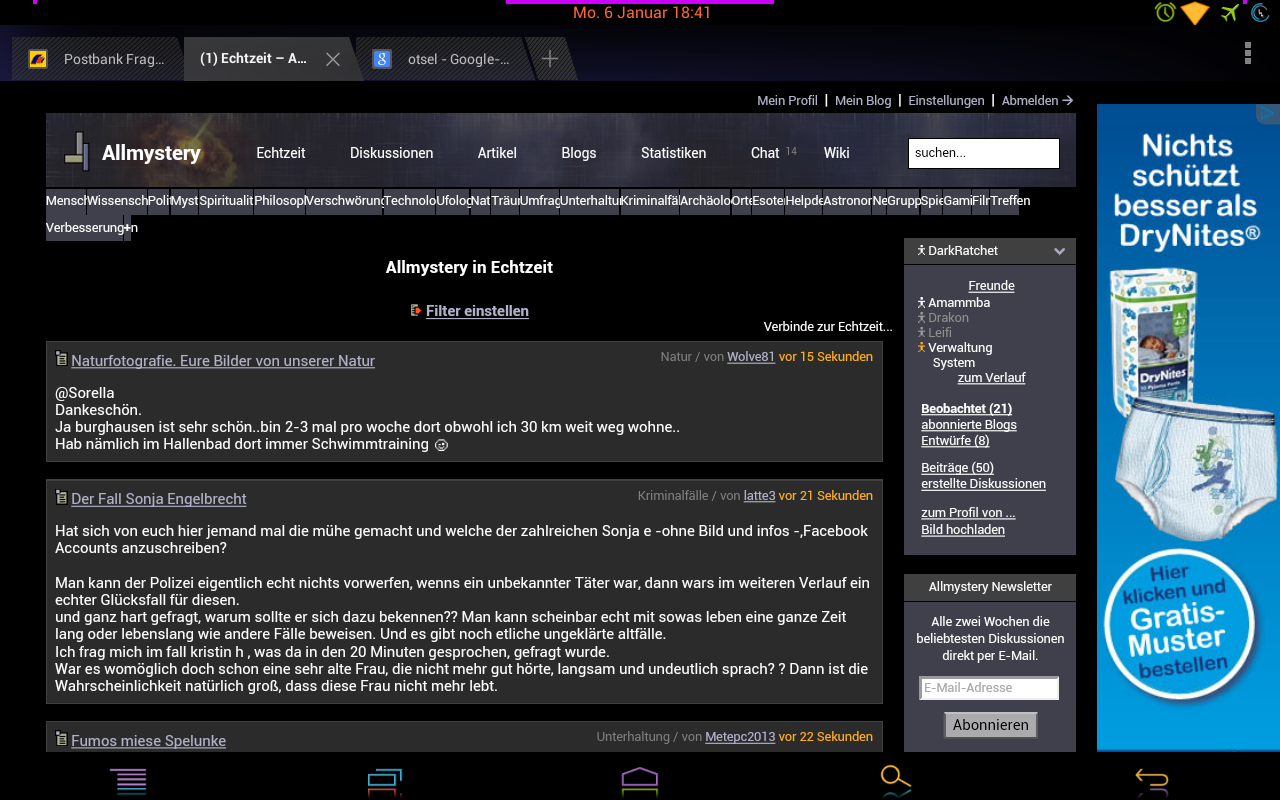Click Bild hochladen link
Viewport: 1280px width, 800px height.
click(x=963, y=530)
